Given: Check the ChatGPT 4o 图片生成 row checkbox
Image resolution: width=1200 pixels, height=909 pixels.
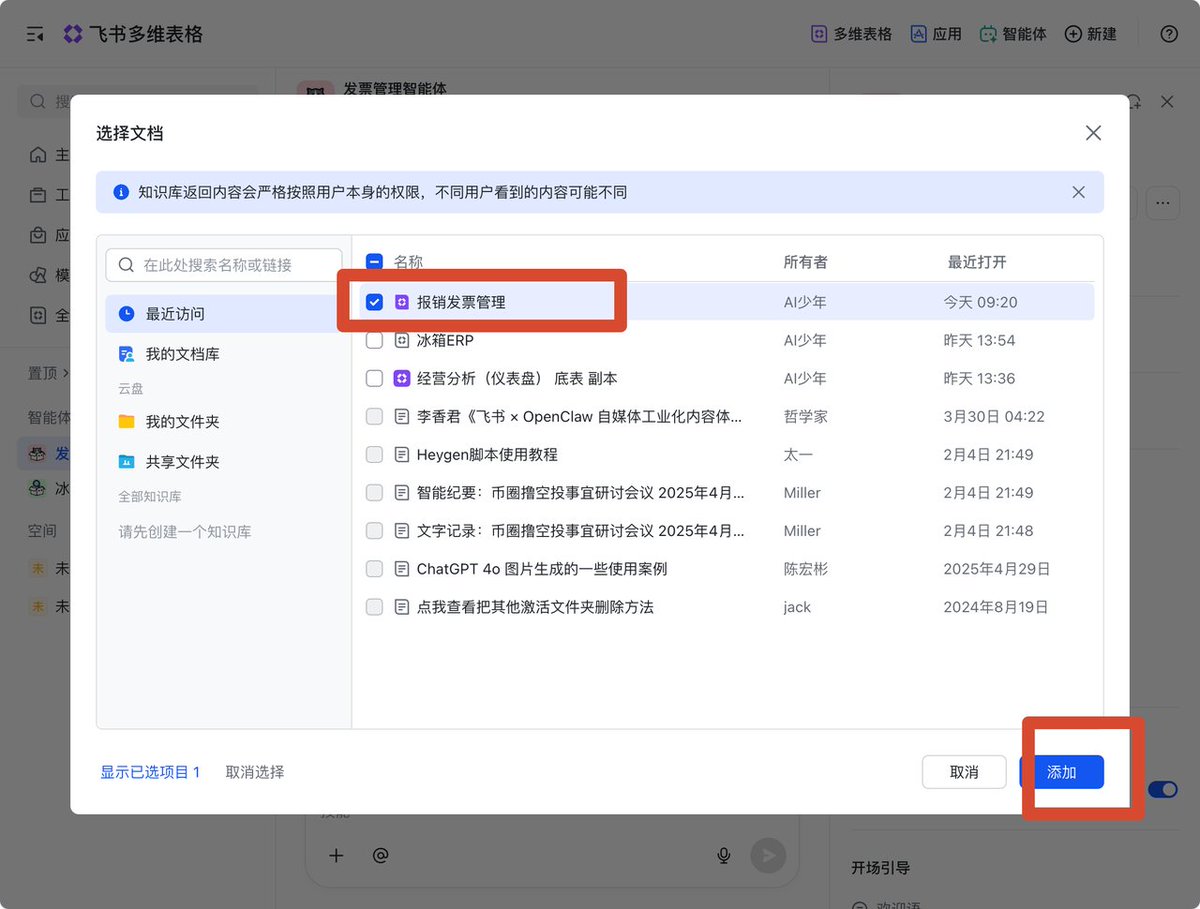Looking at the screenshot, I should (374, 568).
